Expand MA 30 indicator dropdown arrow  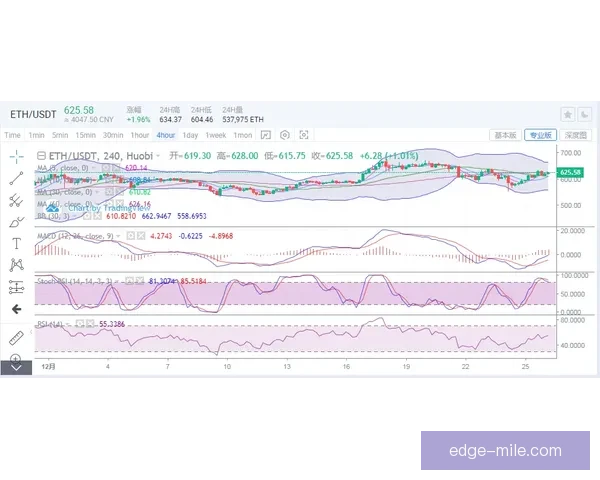tap(98, 192)
